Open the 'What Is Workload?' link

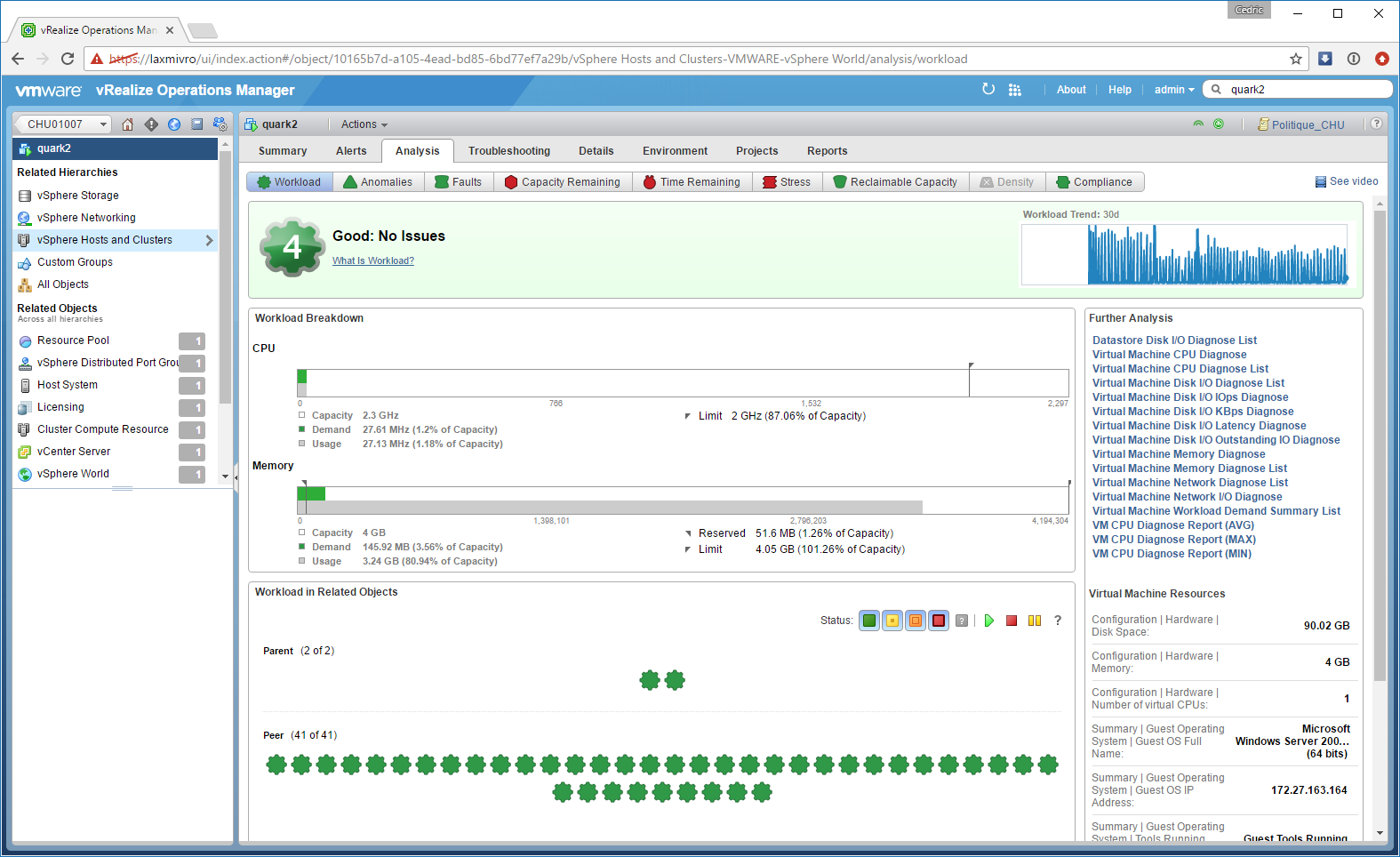[373, 260]
